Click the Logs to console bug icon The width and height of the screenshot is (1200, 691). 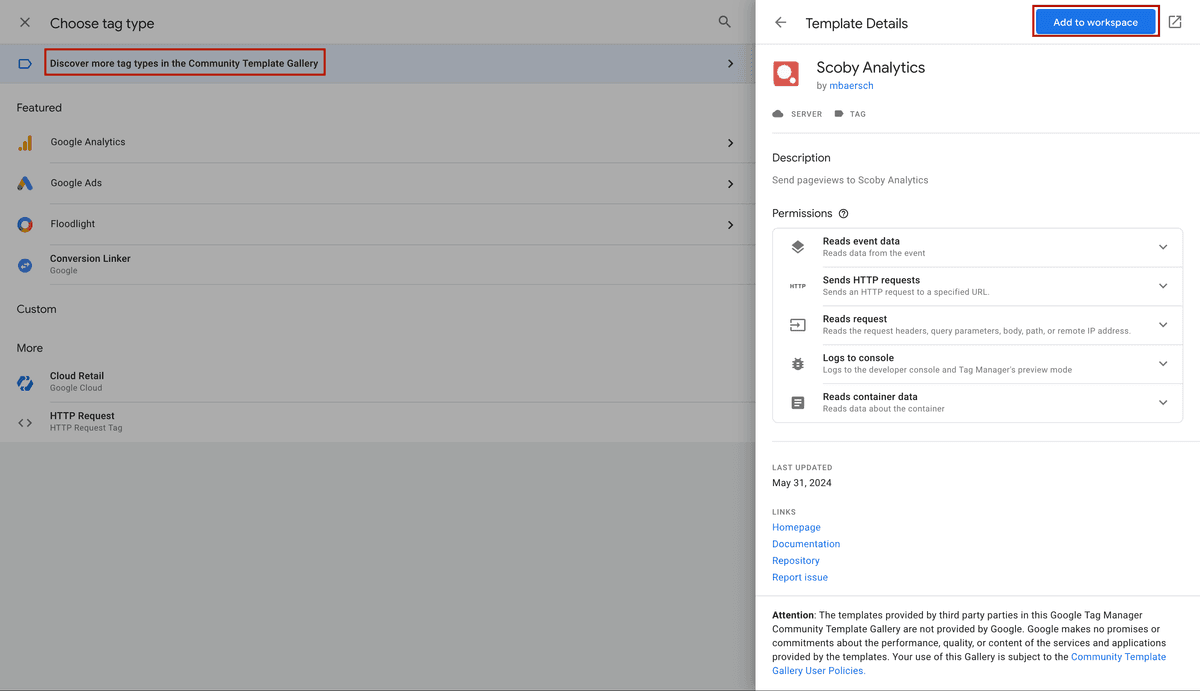798,364
